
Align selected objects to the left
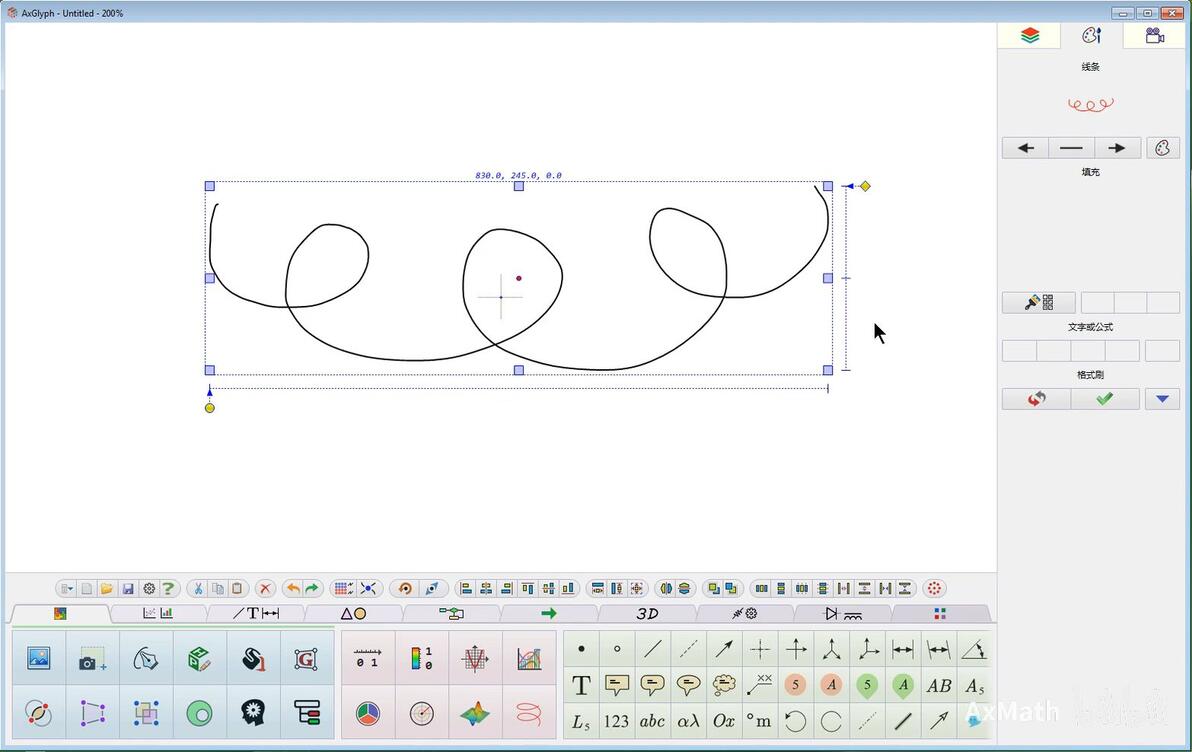[x=466, y=589]
